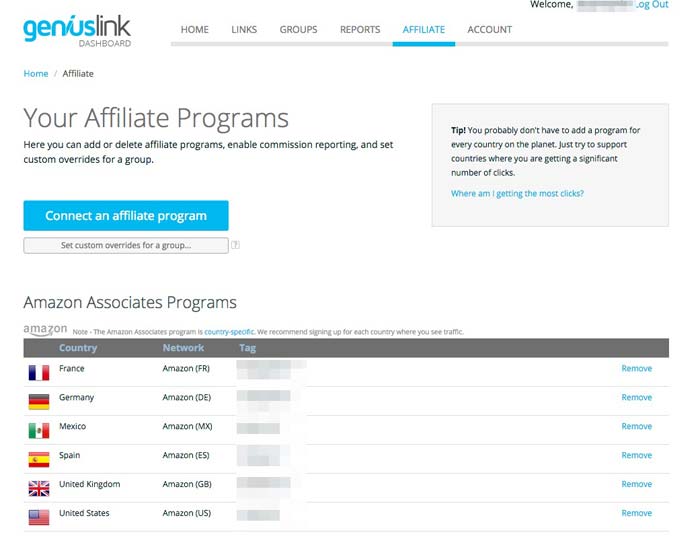The width and height of the screenshot is (700, 553).
Task: Click the 'Amazon (MX)' network cell
Action: click(188, 426)
